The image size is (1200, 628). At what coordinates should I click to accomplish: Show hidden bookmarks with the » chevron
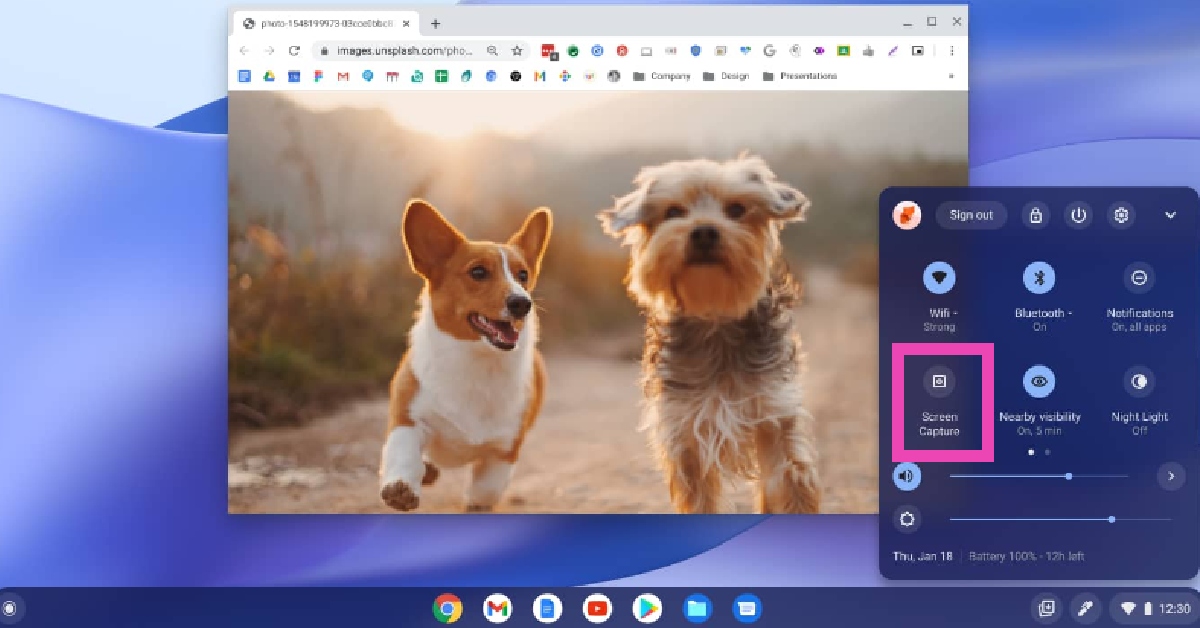click(951, 76)
